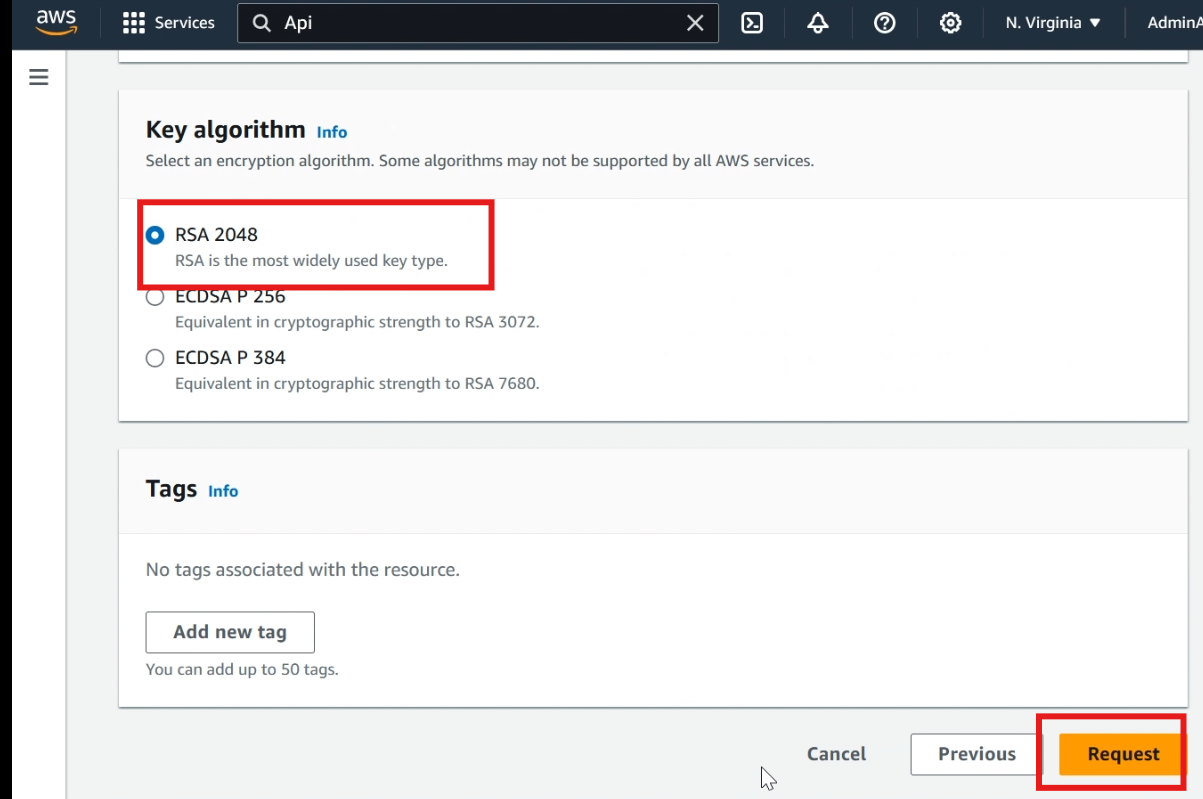Choose ECDSA P 384 key algorithm
This screenshot has width=1203, height=799.
(155, 358)
